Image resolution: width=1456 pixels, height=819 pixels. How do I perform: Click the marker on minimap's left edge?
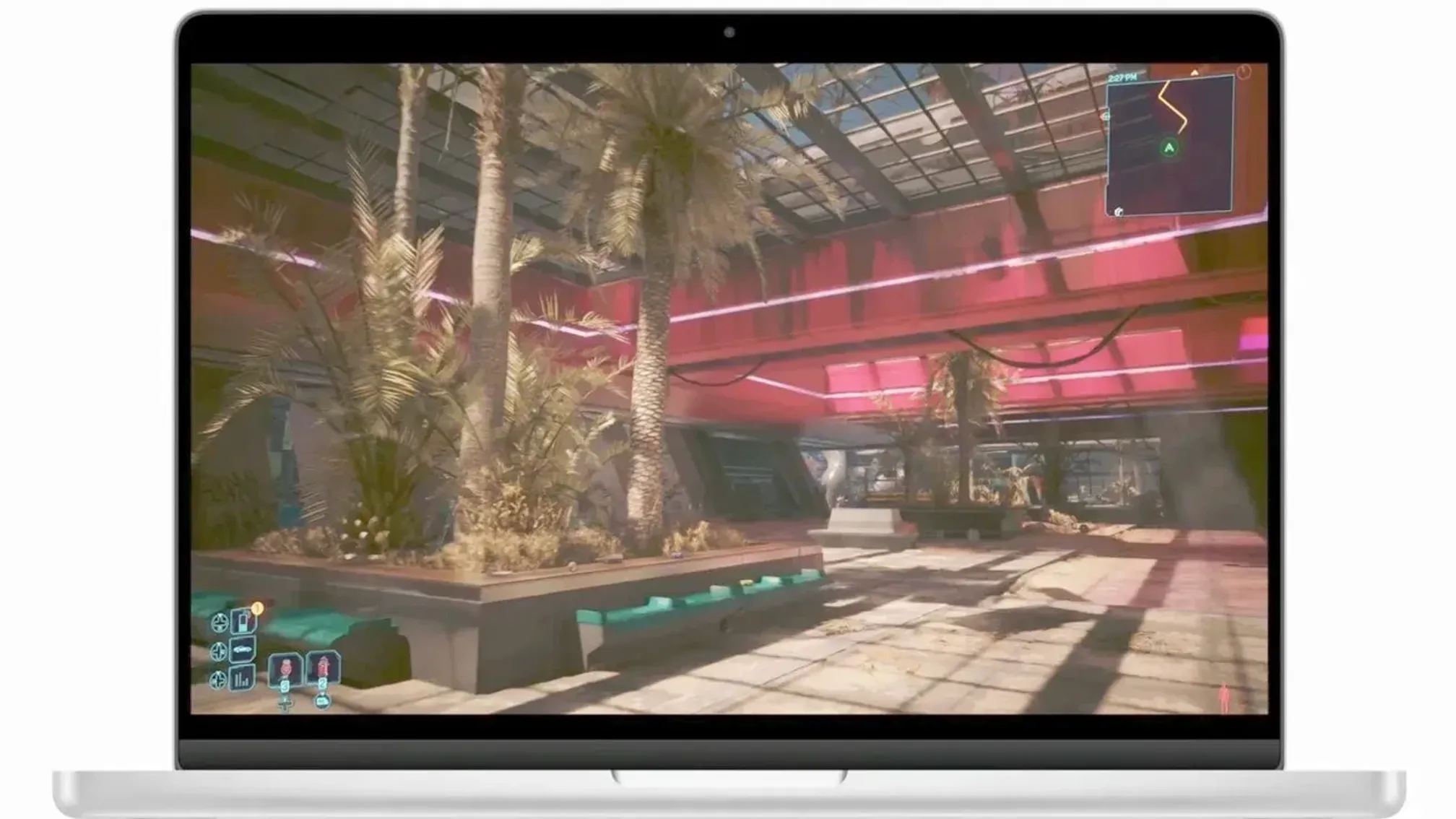pos(1106,116)
